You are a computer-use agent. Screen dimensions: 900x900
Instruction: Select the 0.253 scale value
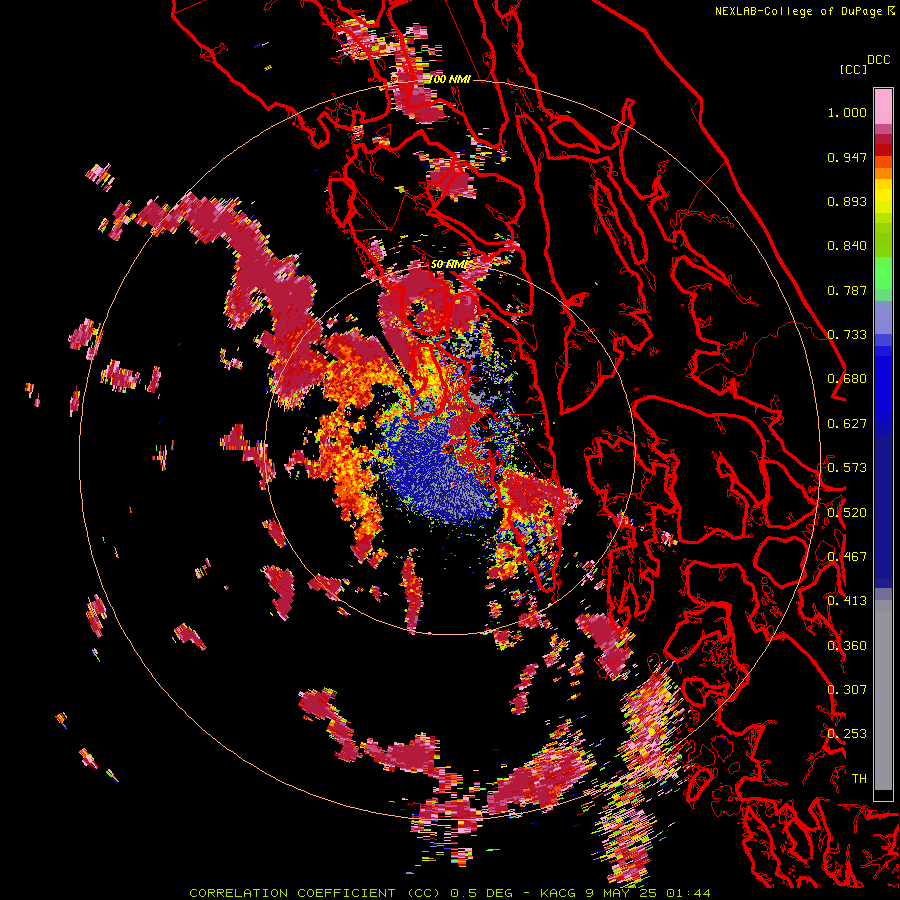click(x=847, y=734)
